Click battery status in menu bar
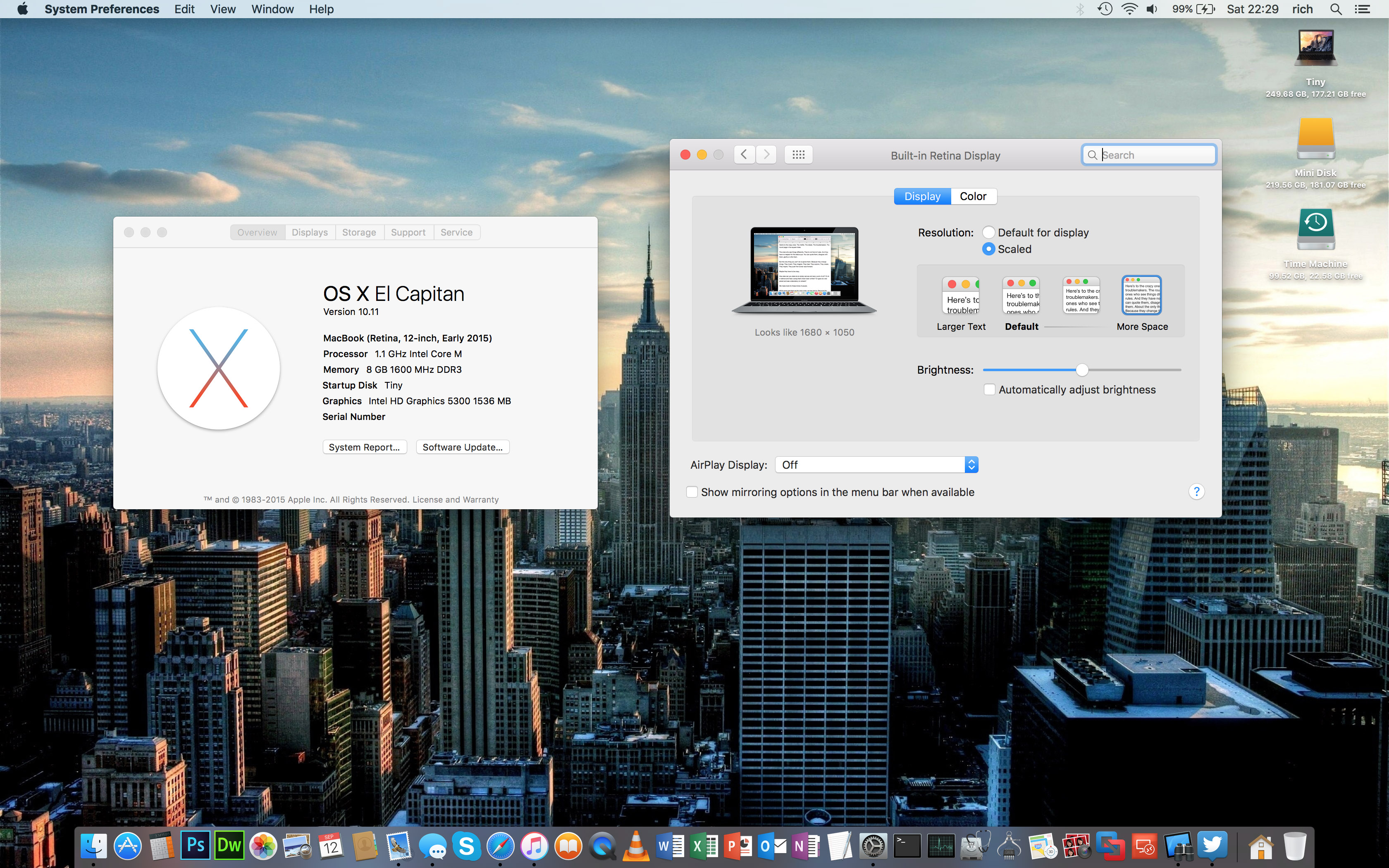 (x=1193, y=9)
